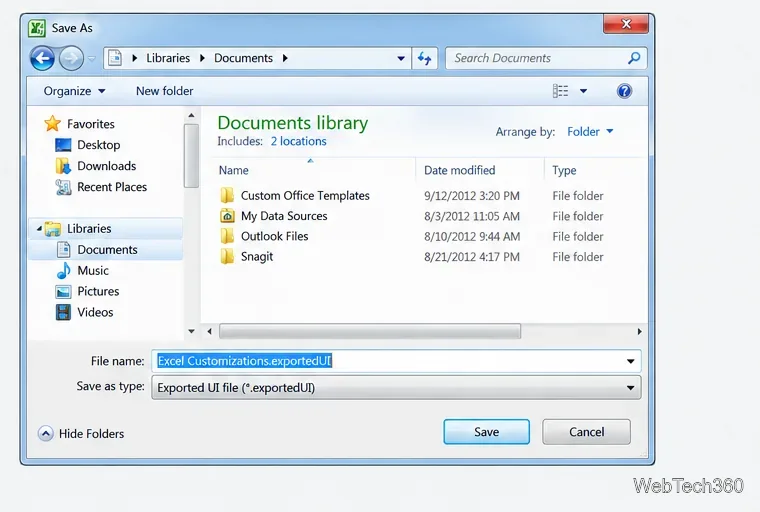Click the Back navigation arrow

42,59
